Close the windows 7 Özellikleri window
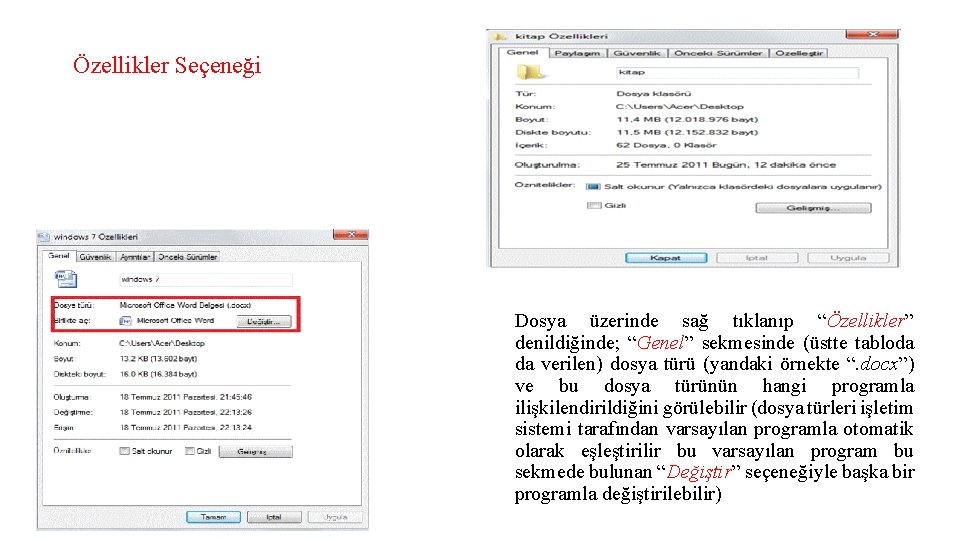The height and width of the screenshot is (540, 960). pos(351,234)
